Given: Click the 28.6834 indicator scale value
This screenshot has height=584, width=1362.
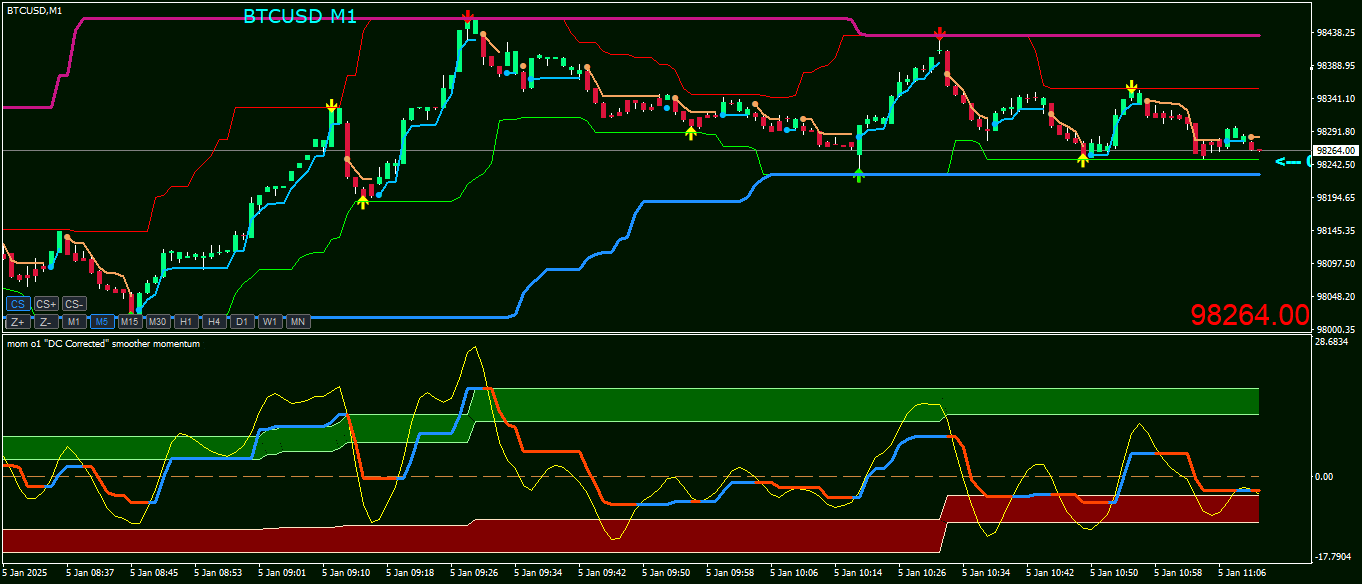Looking at the screenshot, I should [x=1334, y=342].
